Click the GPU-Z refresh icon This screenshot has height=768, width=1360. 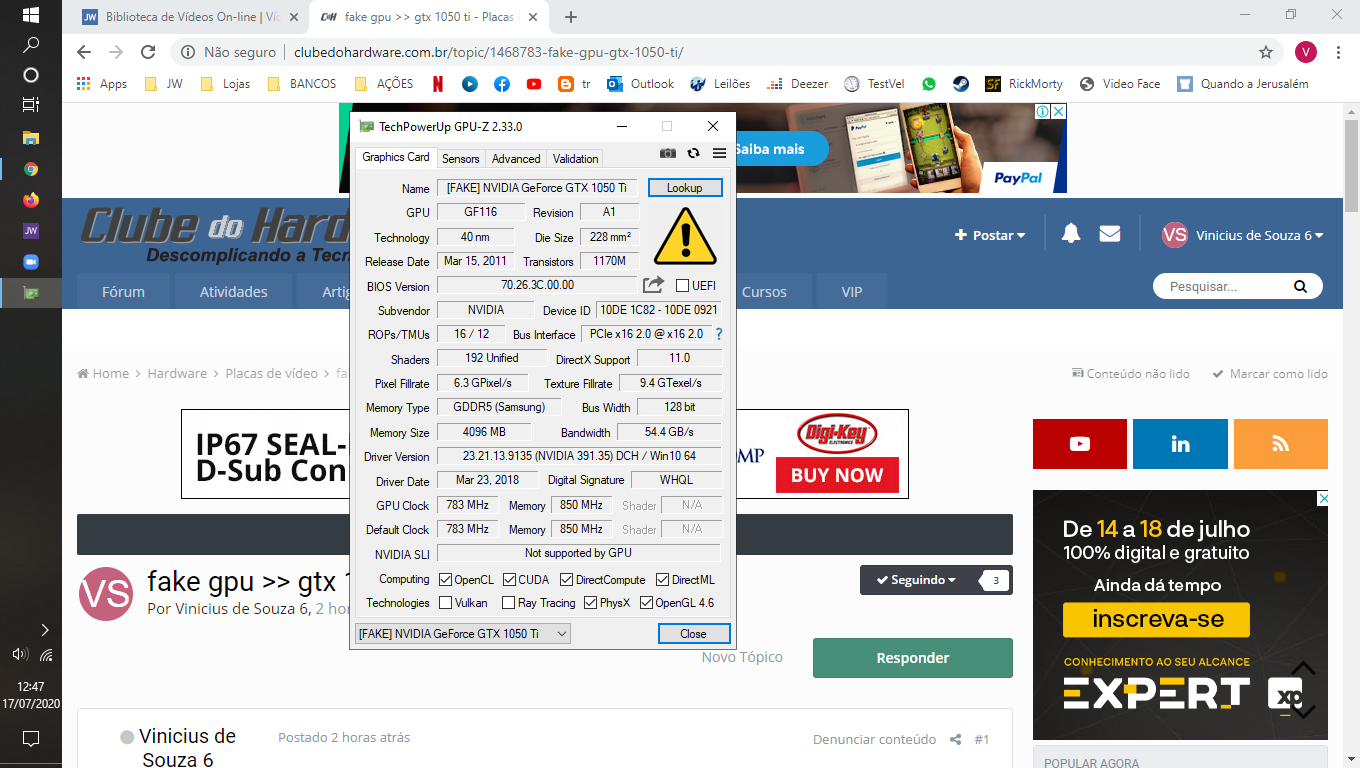click(x=693, y=153)
